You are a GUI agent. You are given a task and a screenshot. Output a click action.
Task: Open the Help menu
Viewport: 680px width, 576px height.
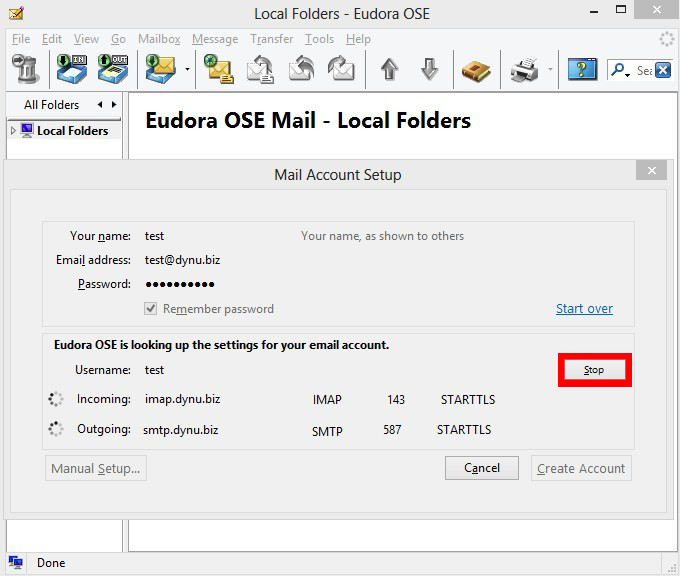pos(358,39)
